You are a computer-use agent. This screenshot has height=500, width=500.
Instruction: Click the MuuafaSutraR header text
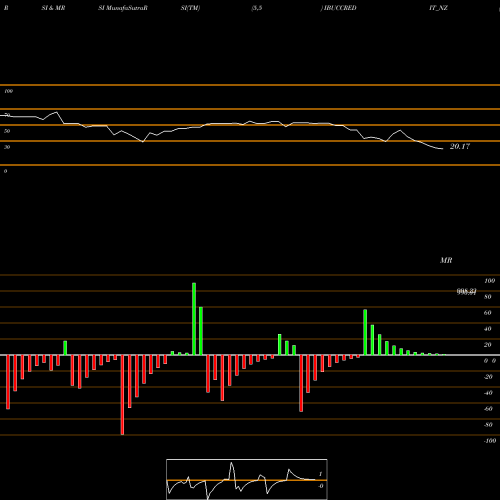click(127, 8)
